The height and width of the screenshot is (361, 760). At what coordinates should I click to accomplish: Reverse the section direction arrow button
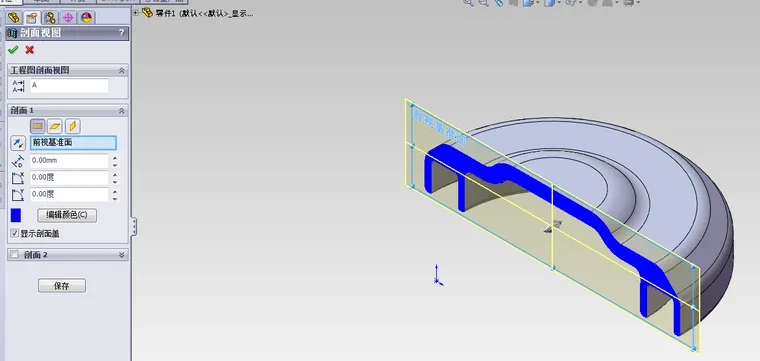[18, 143]
